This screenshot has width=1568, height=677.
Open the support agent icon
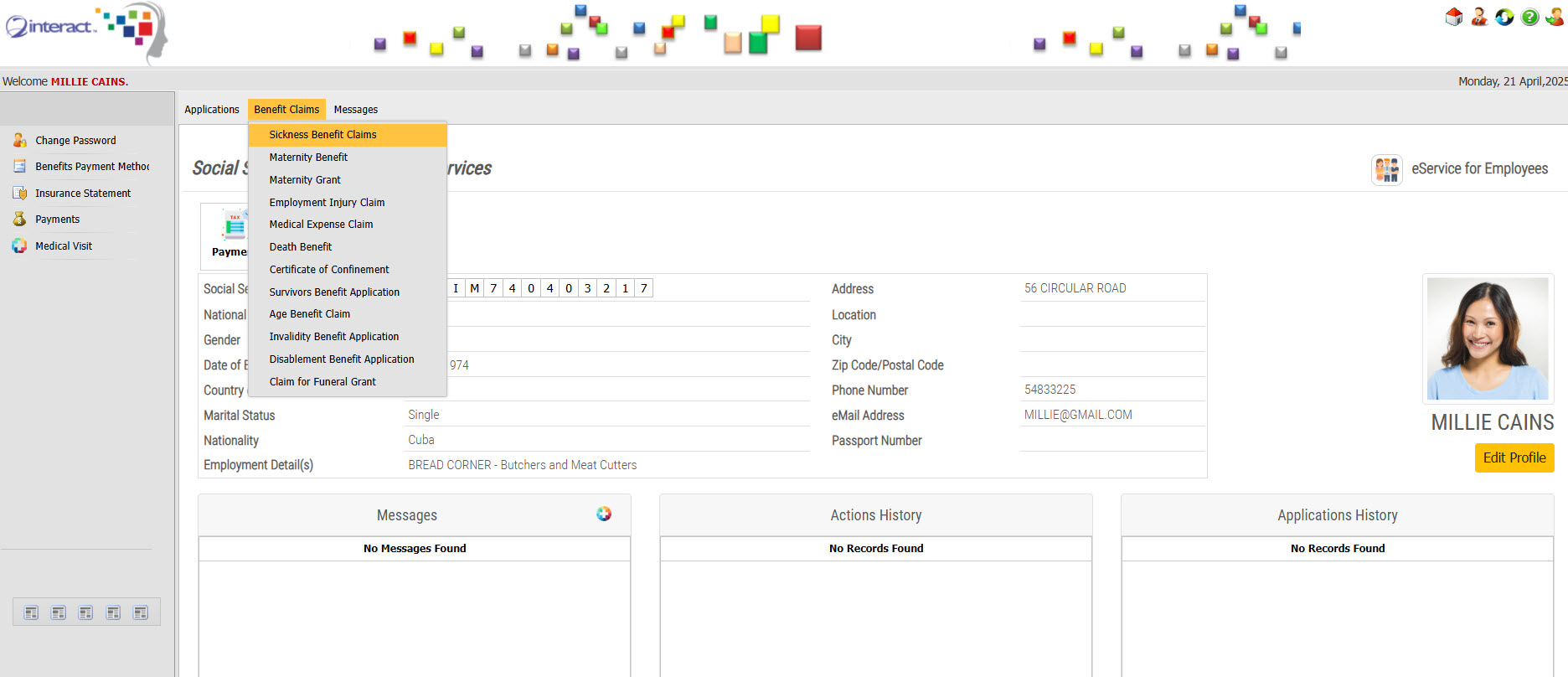pos(1479,17)
